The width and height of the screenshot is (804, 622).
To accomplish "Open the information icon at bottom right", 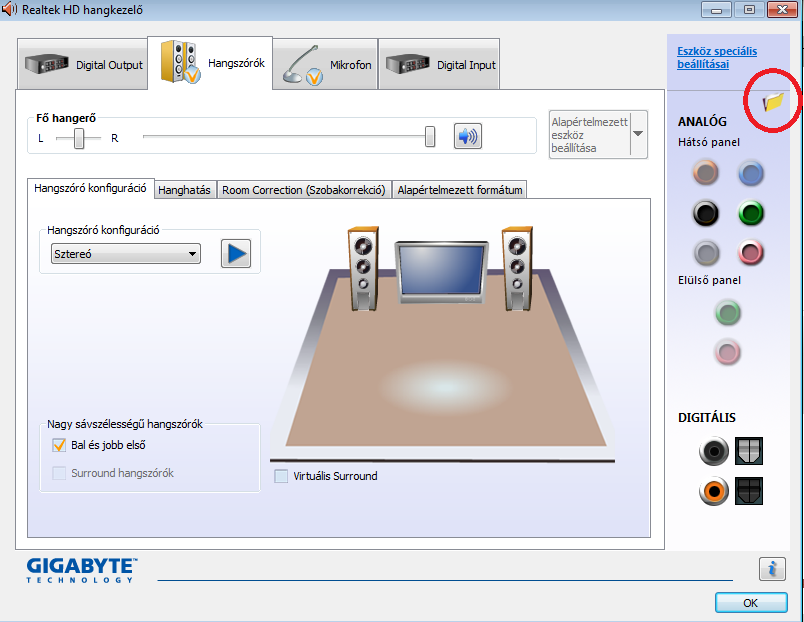I will pos(771,569).
